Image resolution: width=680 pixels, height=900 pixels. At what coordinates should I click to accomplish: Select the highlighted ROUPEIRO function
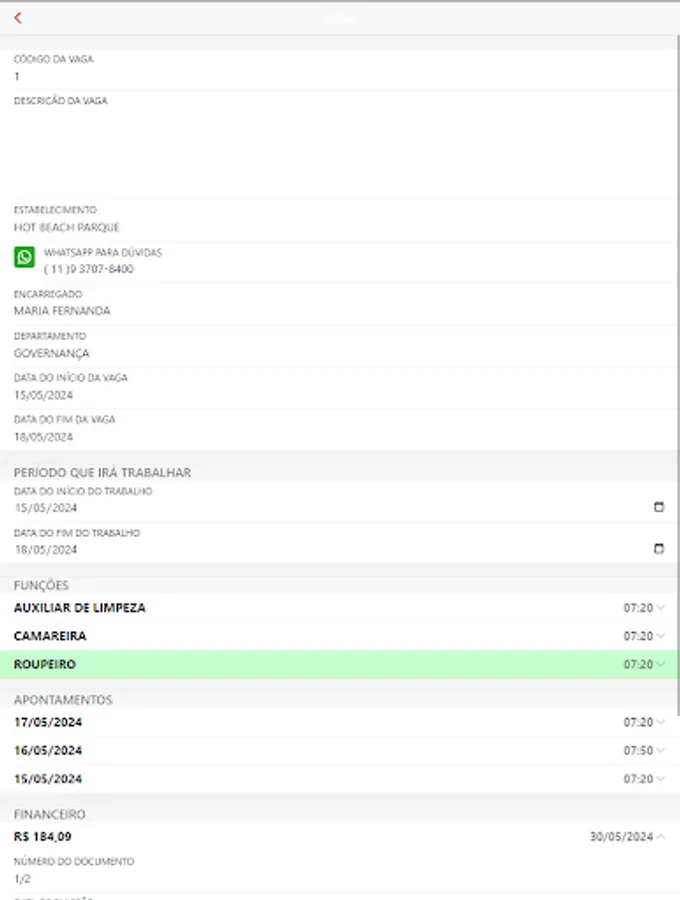[x=340, y=664]
